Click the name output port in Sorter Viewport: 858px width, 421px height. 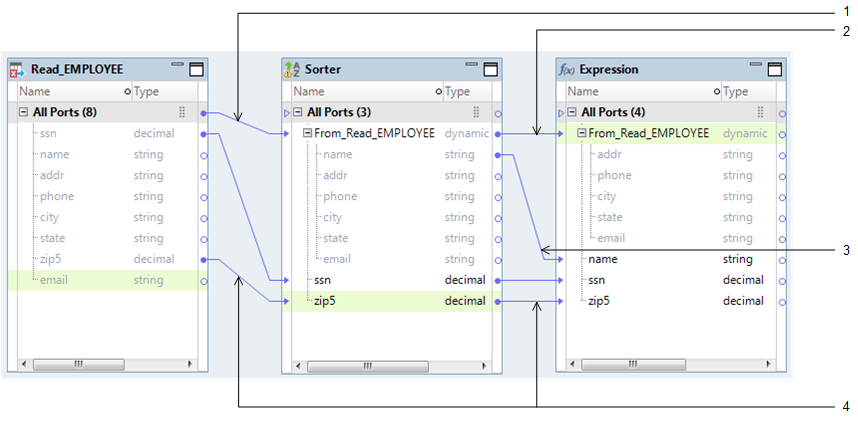[x=498, y=154]
